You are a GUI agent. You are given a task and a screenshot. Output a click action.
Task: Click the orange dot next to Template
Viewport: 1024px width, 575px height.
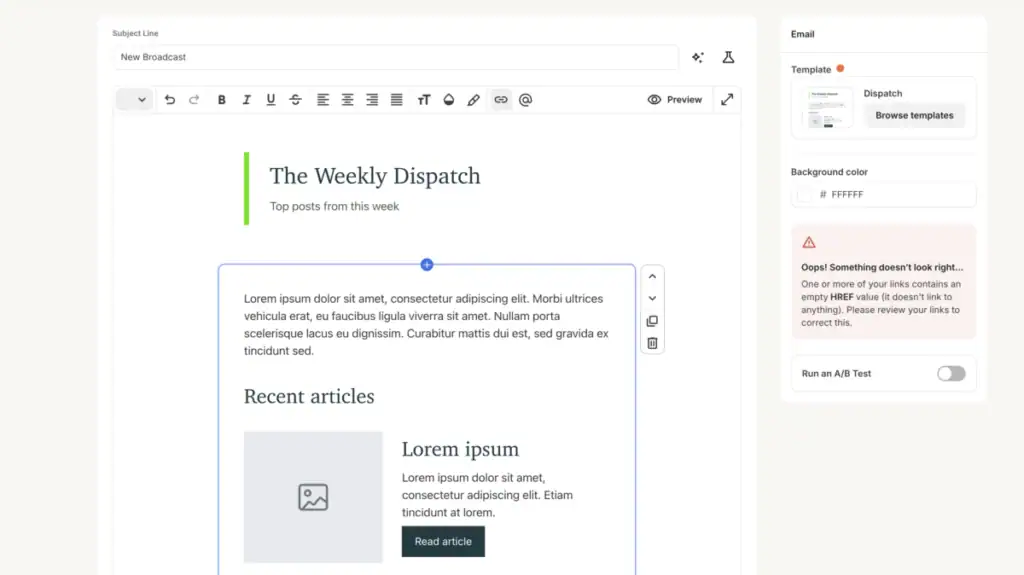tap(840, 69)
